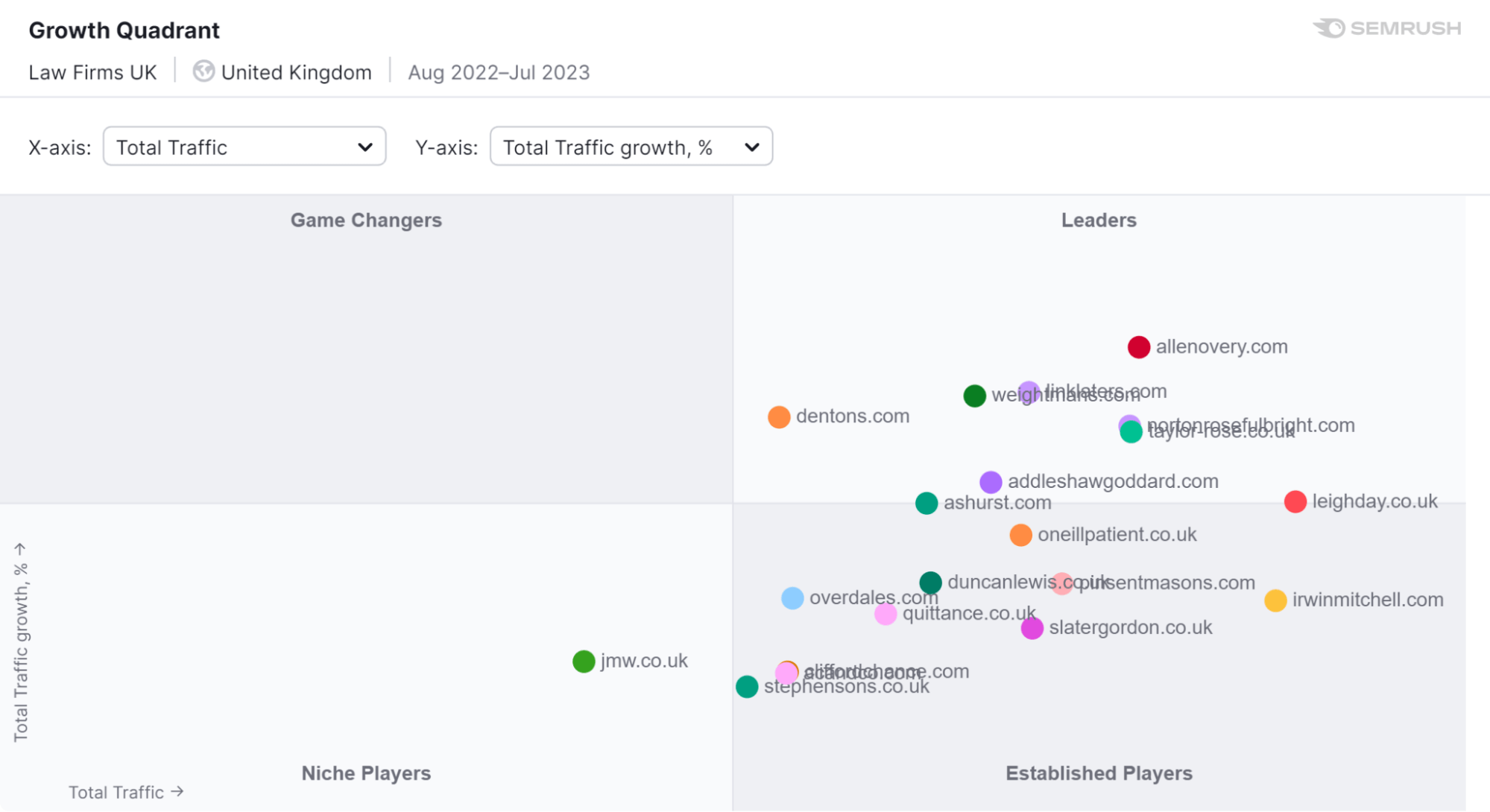The width and height of the screenshot is (1490, 812).
Task: Toggle the Niche Players quadrant view
Action: (x=364, y=773)
